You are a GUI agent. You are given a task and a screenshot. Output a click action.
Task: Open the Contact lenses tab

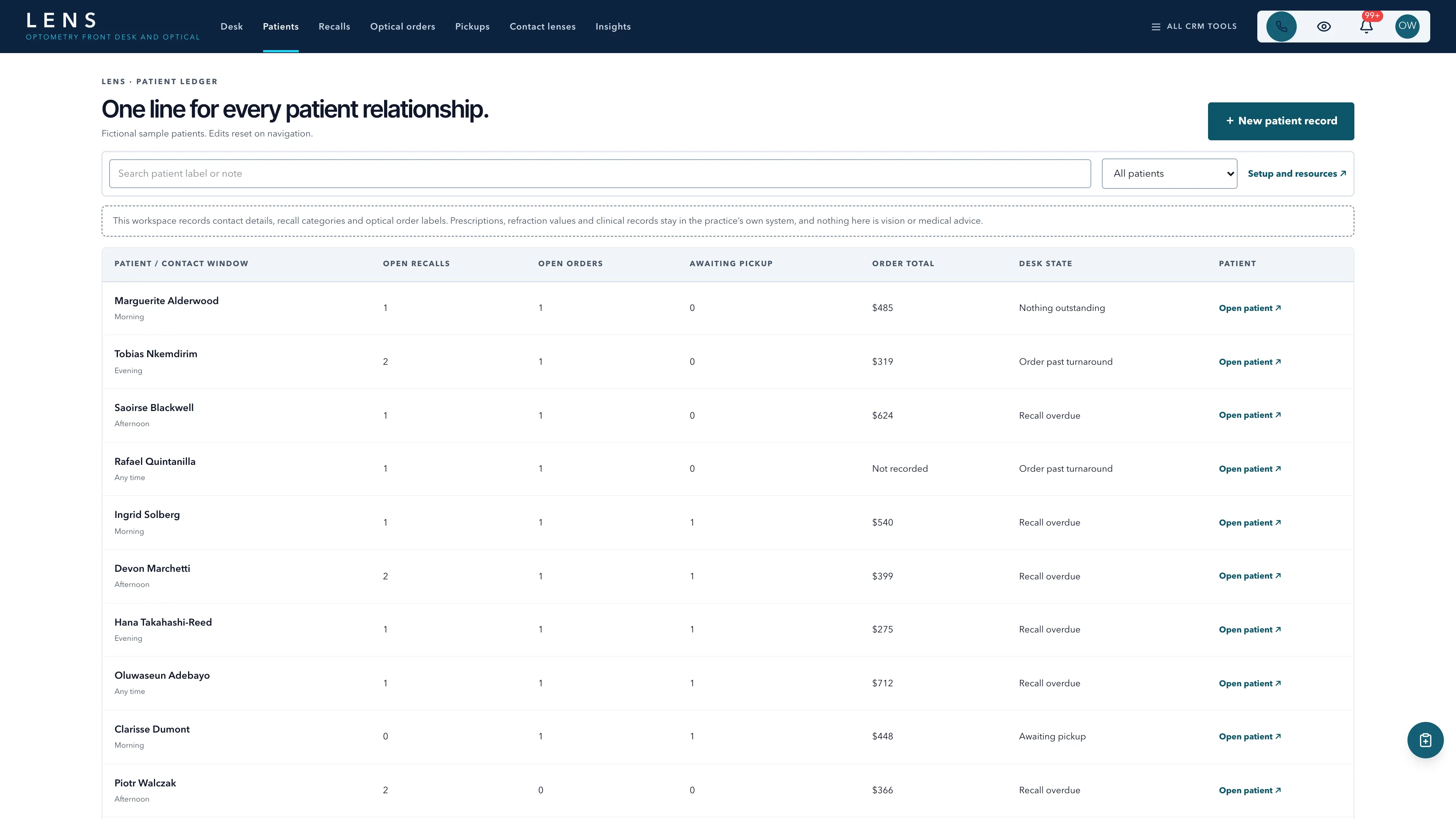point(543,27)
